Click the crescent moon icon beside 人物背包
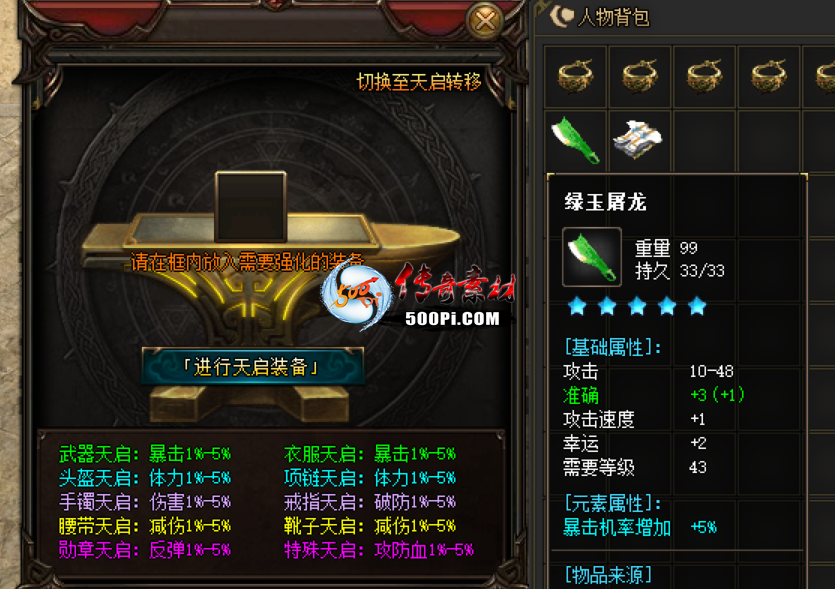 (x=561, y=17)
